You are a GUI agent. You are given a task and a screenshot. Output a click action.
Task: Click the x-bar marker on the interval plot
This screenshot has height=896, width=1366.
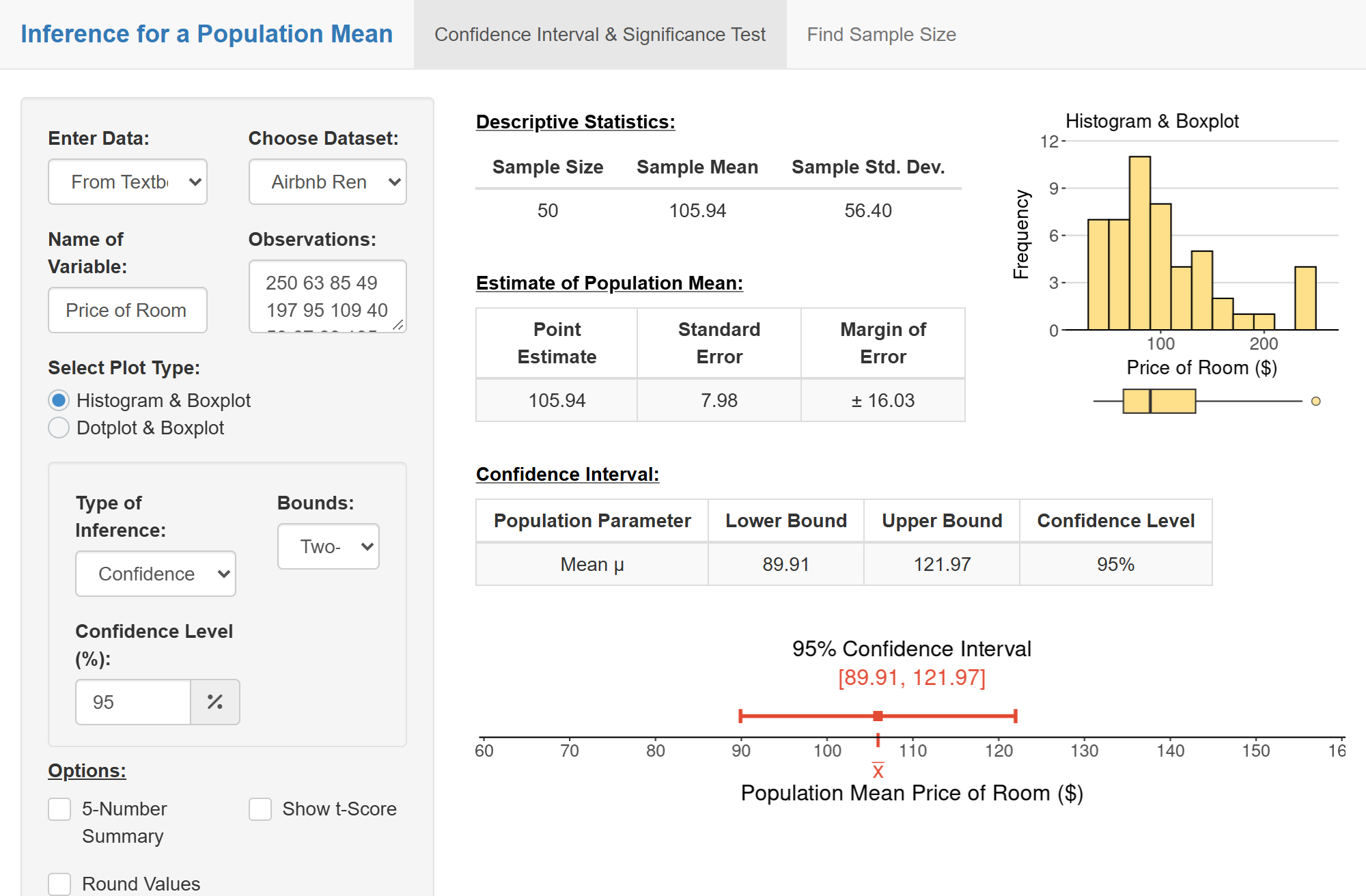878,771
